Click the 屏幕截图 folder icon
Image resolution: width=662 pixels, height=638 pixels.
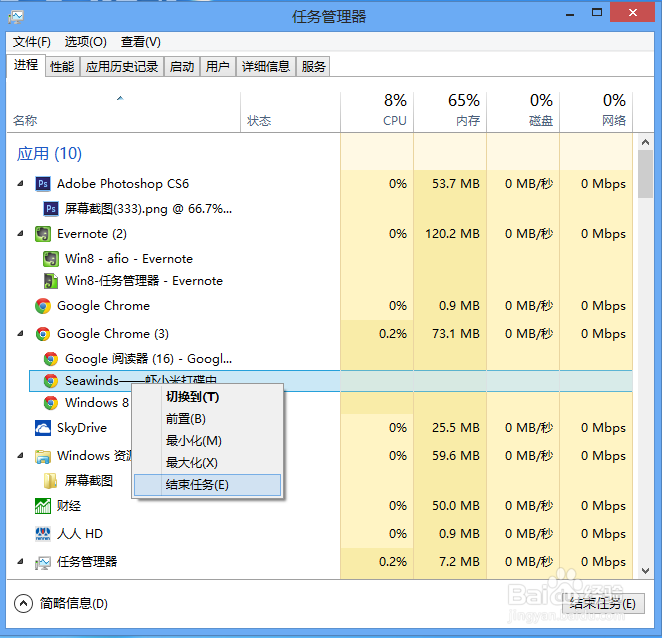pyautogui.click(x=51, y=481)
